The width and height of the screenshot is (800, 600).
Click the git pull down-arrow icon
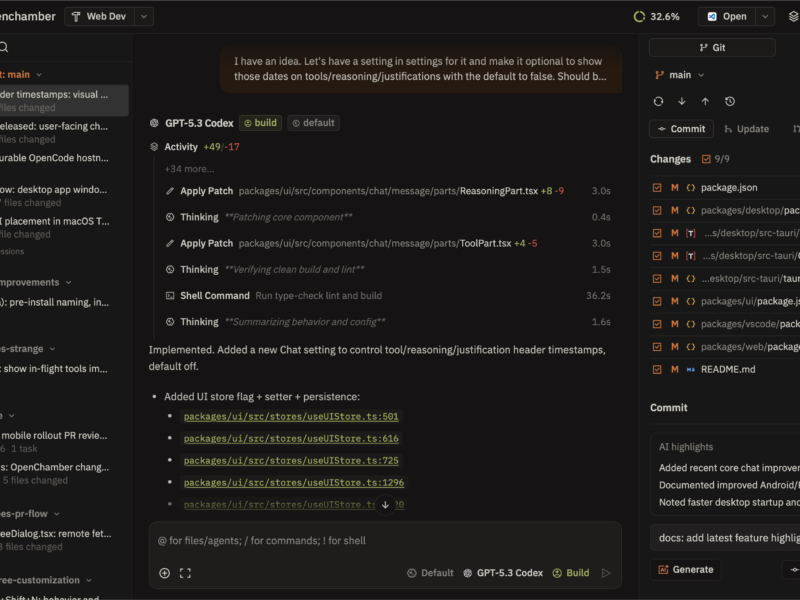click(682, 101)
